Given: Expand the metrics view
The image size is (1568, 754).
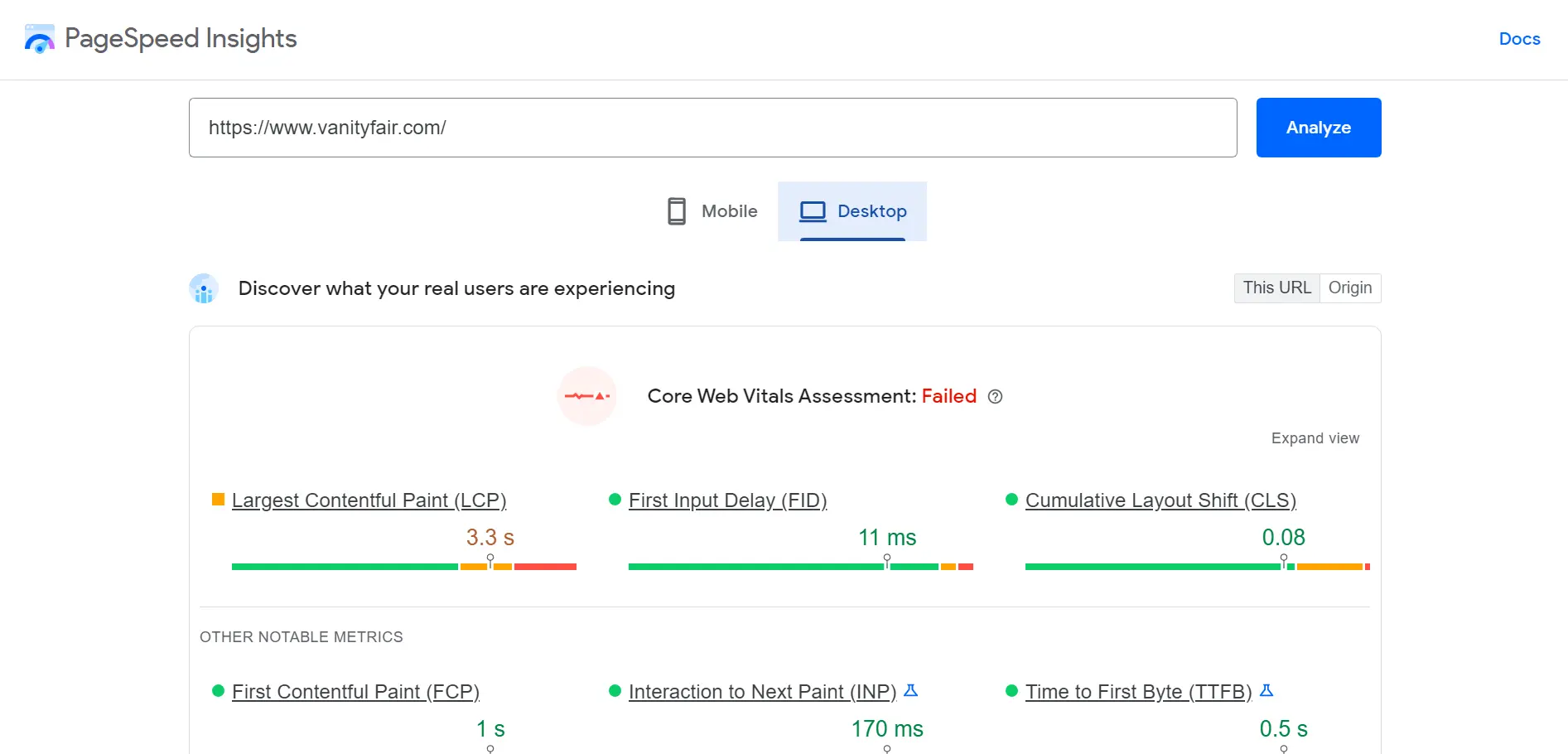Looking at the screenshot, I should 1315,437.
